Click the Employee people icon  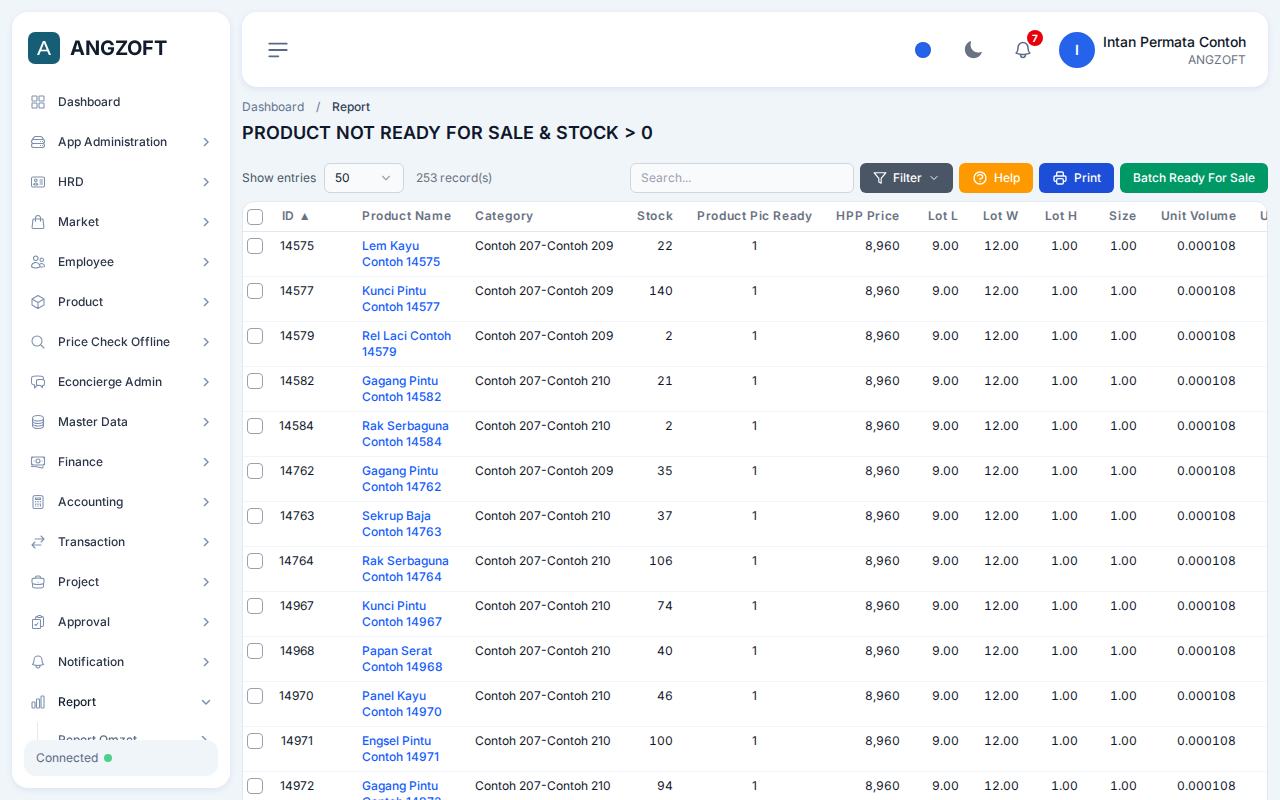pyautogui.click(x=38, y=262)
